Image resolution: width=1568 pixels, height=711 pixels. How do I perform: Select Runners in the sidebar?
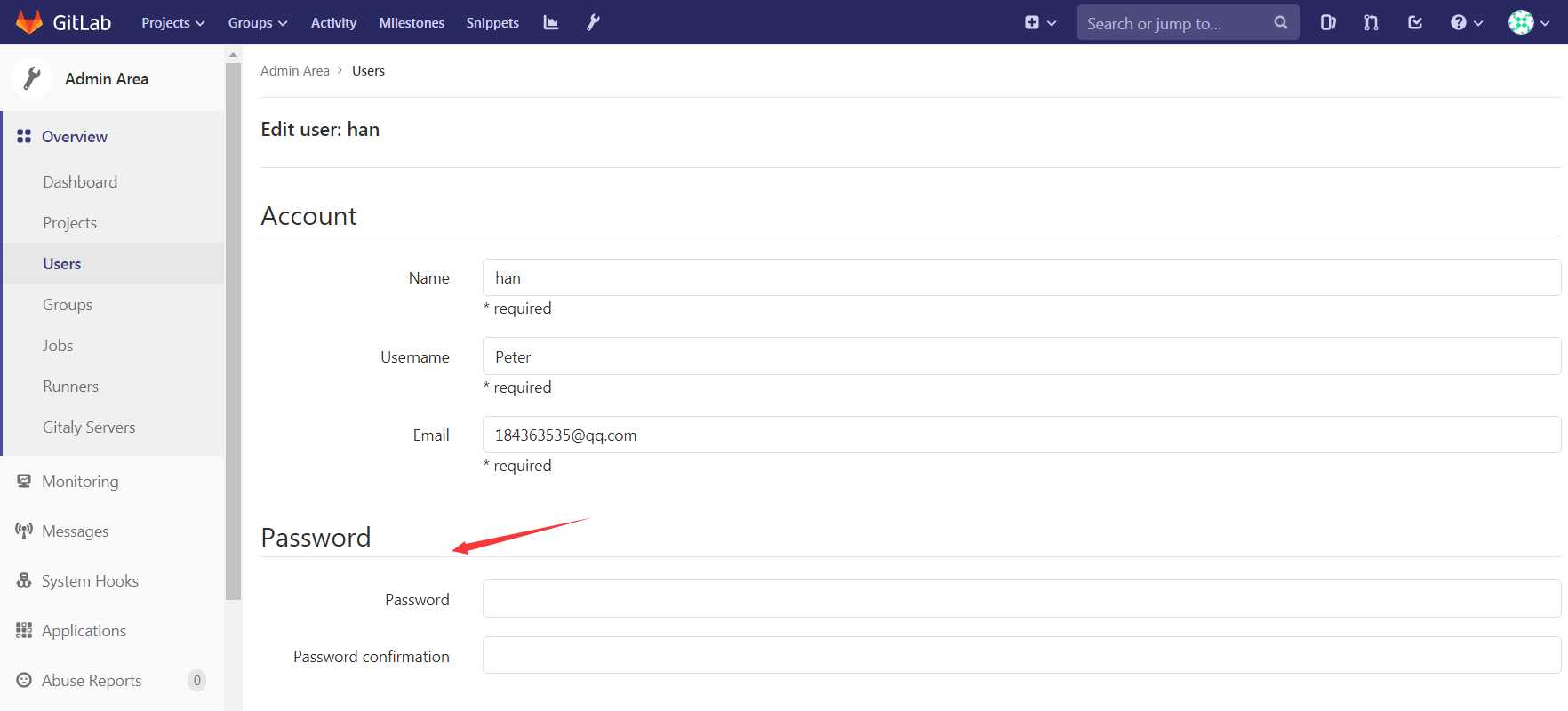click(70, 387)
